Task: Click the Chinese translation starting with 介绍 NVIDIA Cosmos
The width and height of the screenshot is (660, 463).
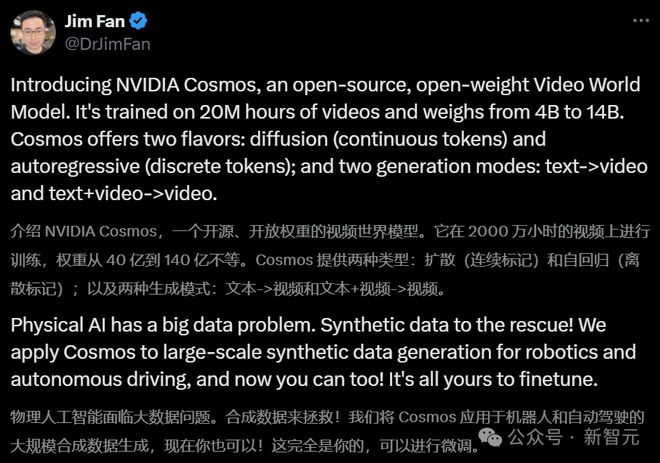Action: point(330,260)
